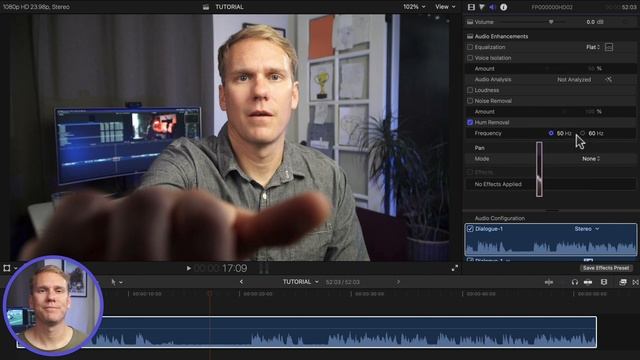Viewport: 640px width, 360px height.
Task: Click the orange playhead on timeline ruler
Action: [x=210, y=293]
